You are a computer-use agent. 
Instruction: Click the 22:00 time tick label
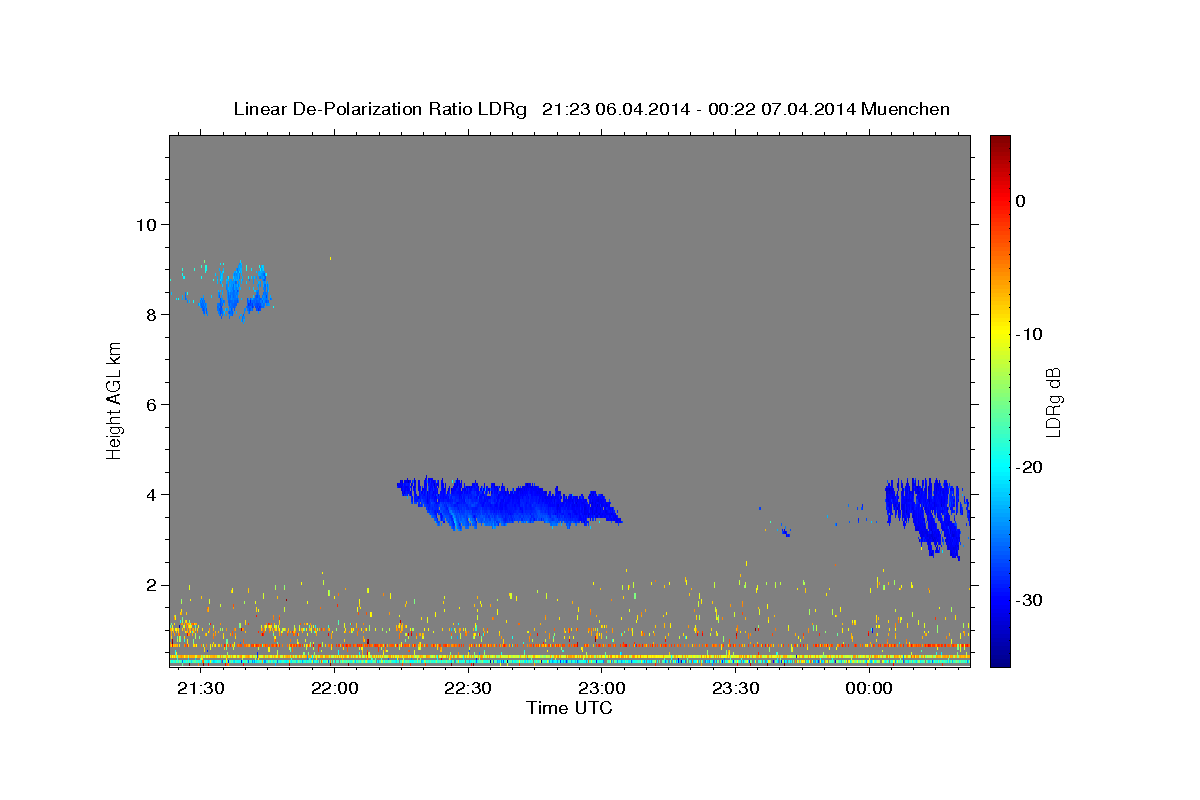pos(334,689)
